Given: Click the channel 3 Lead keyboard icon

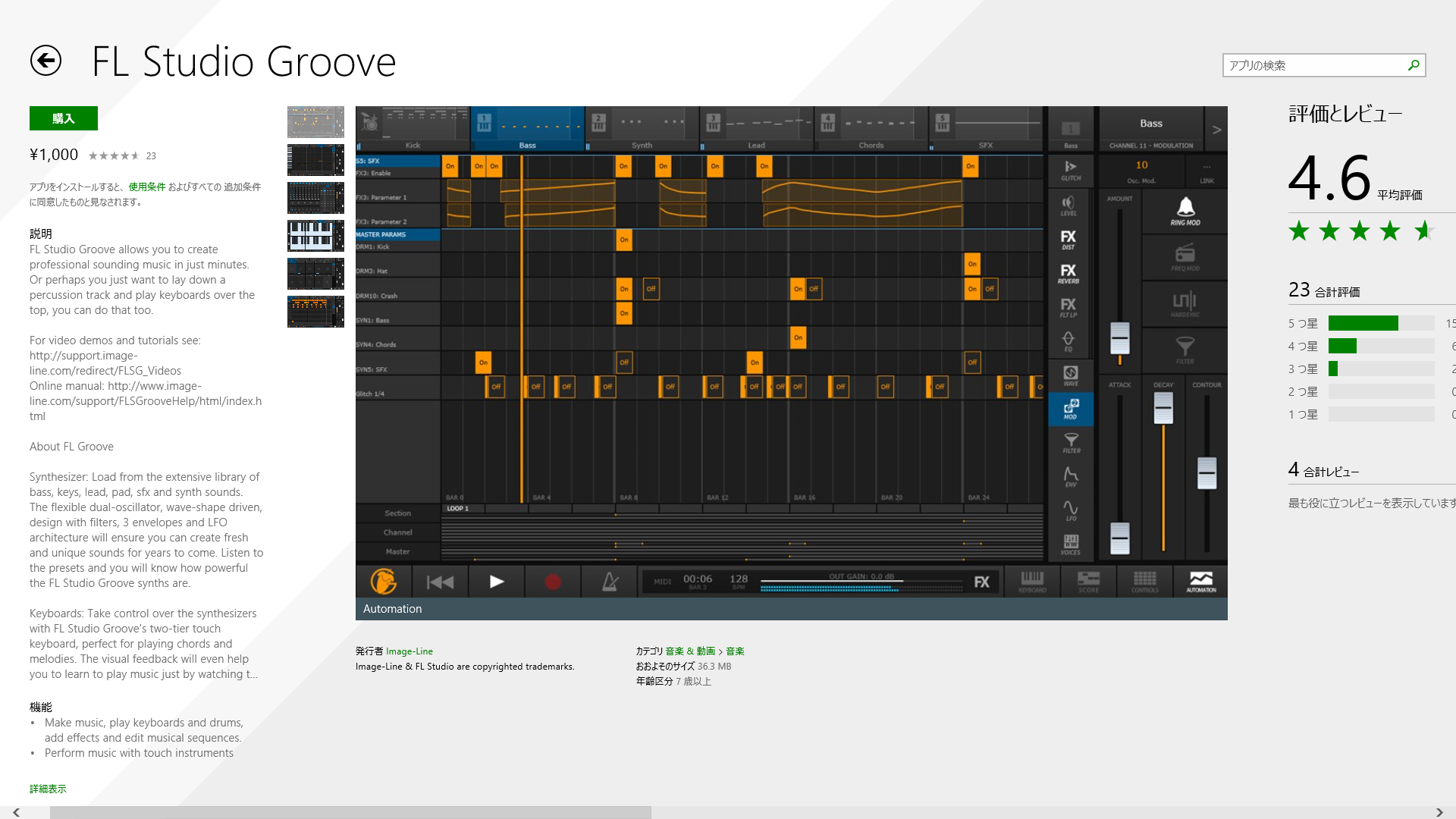Looking at the screenshot, I should click(x=713, y=122).
